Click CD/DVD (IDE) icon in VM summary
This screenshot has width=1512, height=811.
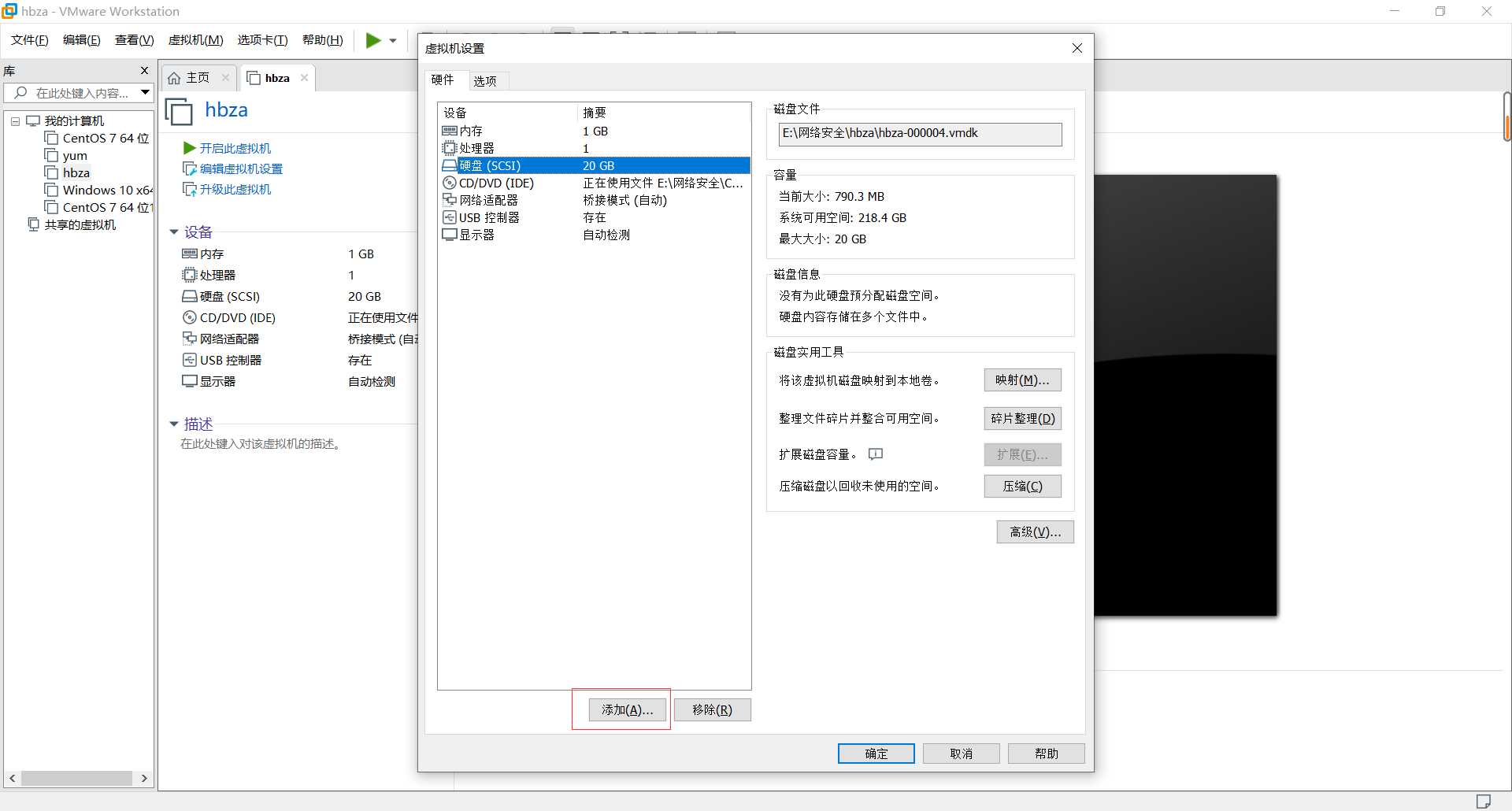190,317
